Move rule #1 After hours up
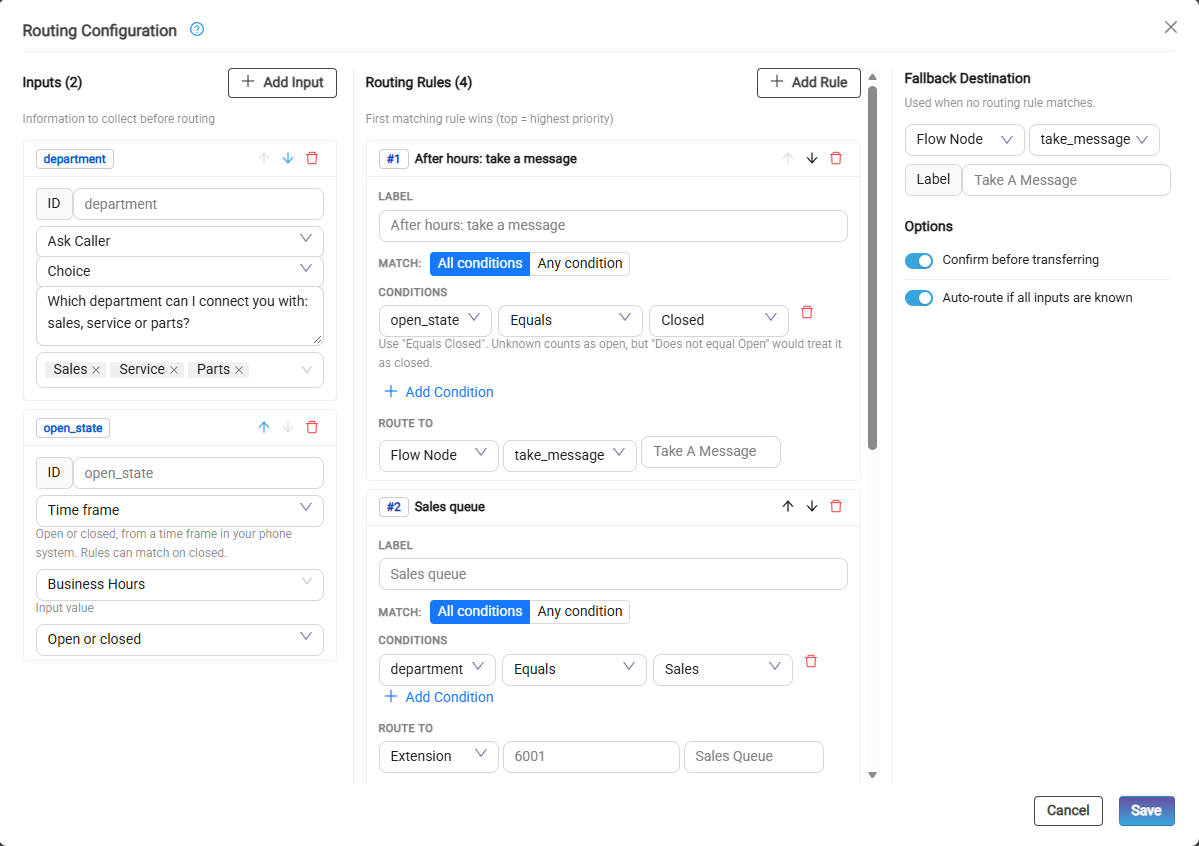Viewport: 1199px width, 846px height. coord(788,158)
